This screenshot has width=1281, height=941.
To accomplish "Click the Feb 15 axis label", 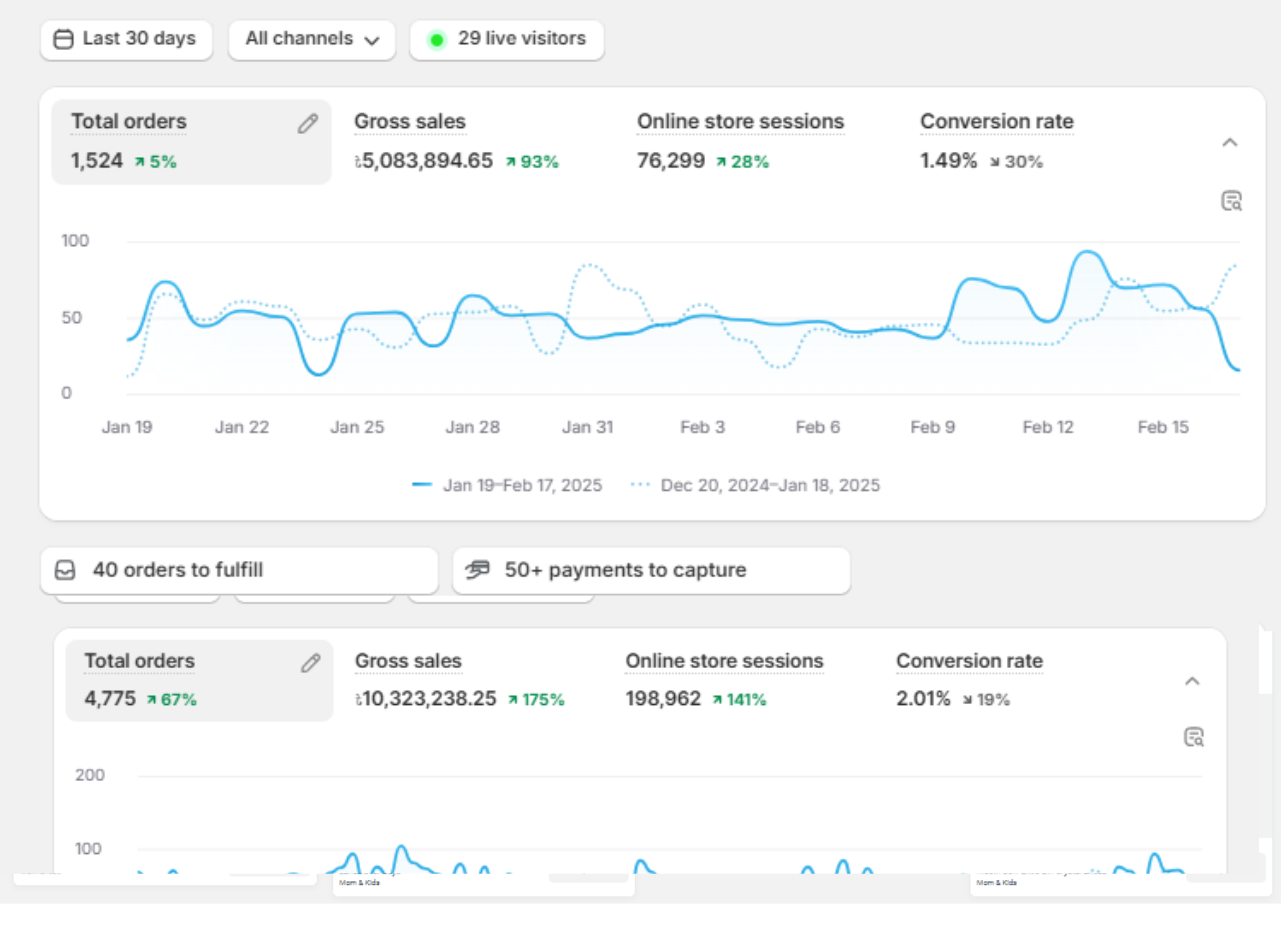I will [x=1163, y=427].
